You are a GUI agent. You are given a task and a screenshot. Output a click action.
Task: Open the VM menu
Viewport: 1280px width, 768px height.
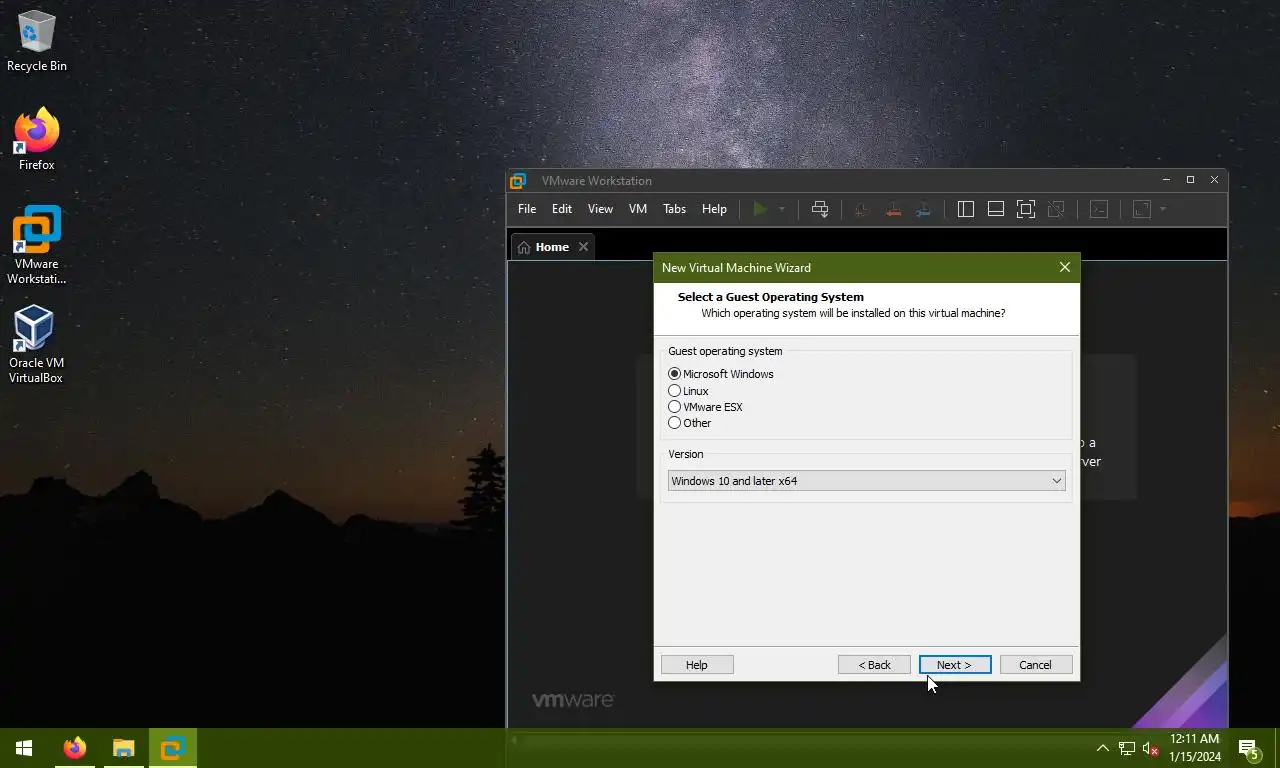click(638, 209)
